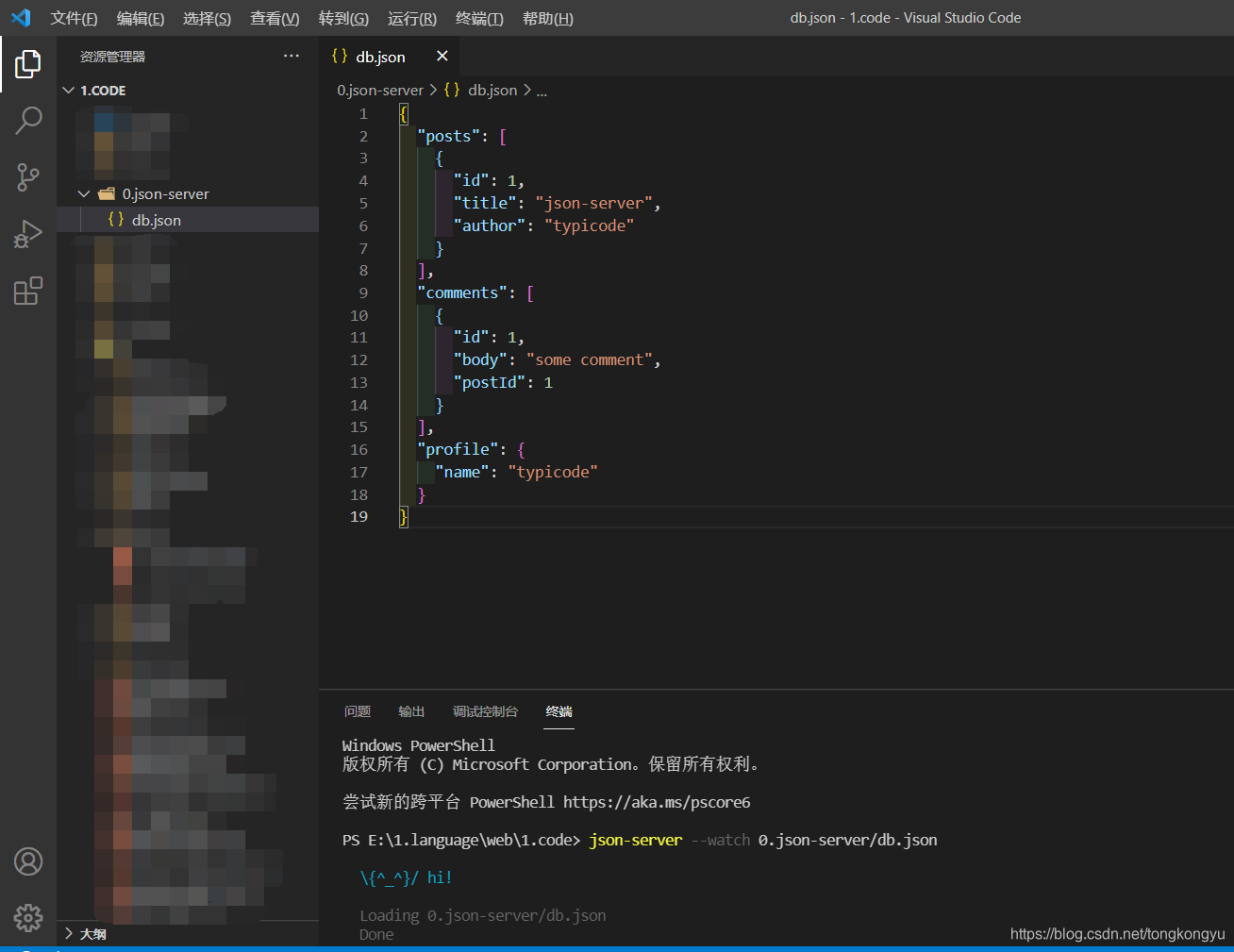Open the Accounts icon in activity bar
This screenshot has width=1234, height=952.
pos(28,861)
